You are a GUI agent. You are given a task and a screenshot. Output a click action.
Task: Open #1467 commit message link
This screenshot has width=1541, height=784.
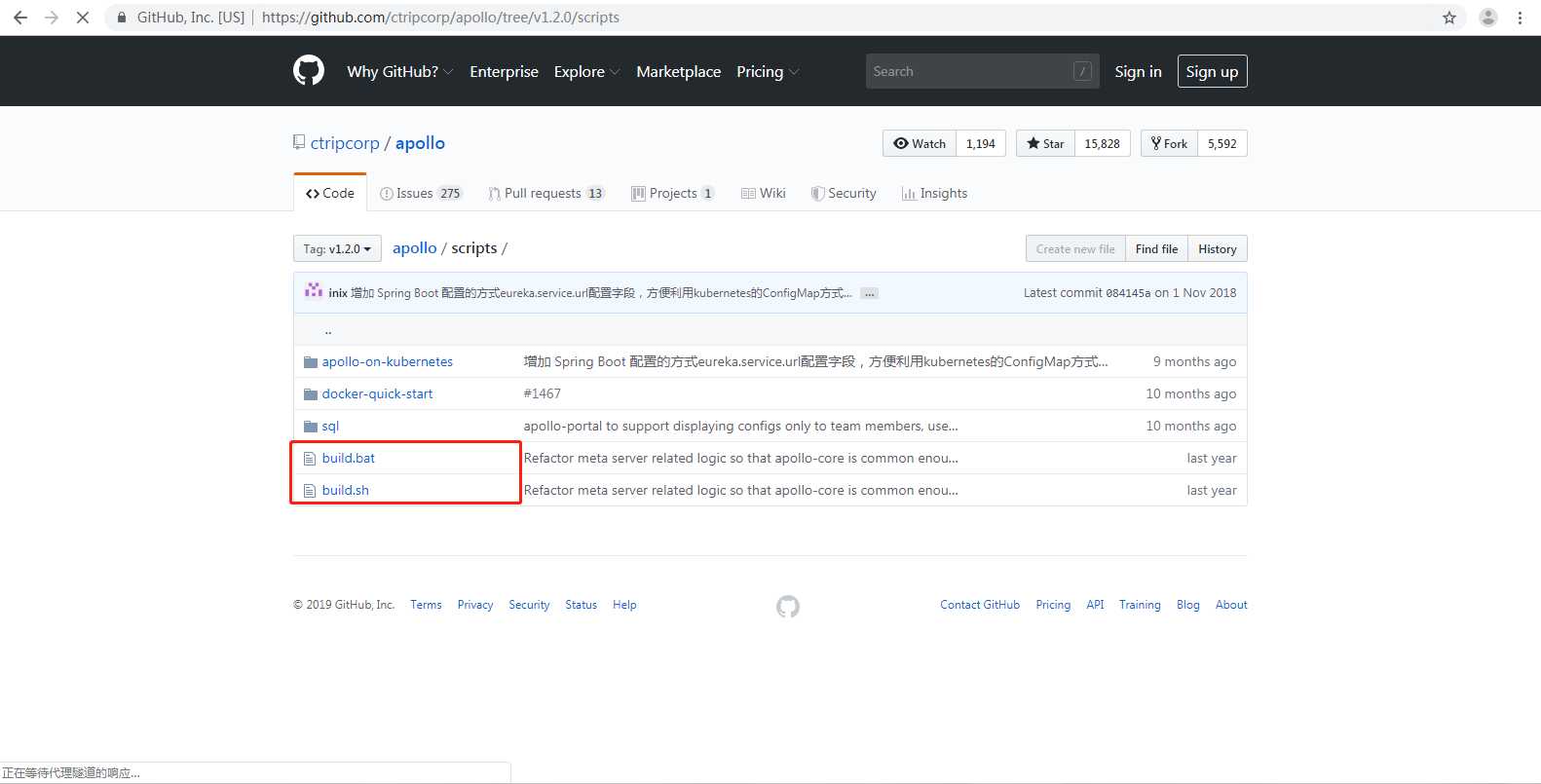tap(543, 393)
